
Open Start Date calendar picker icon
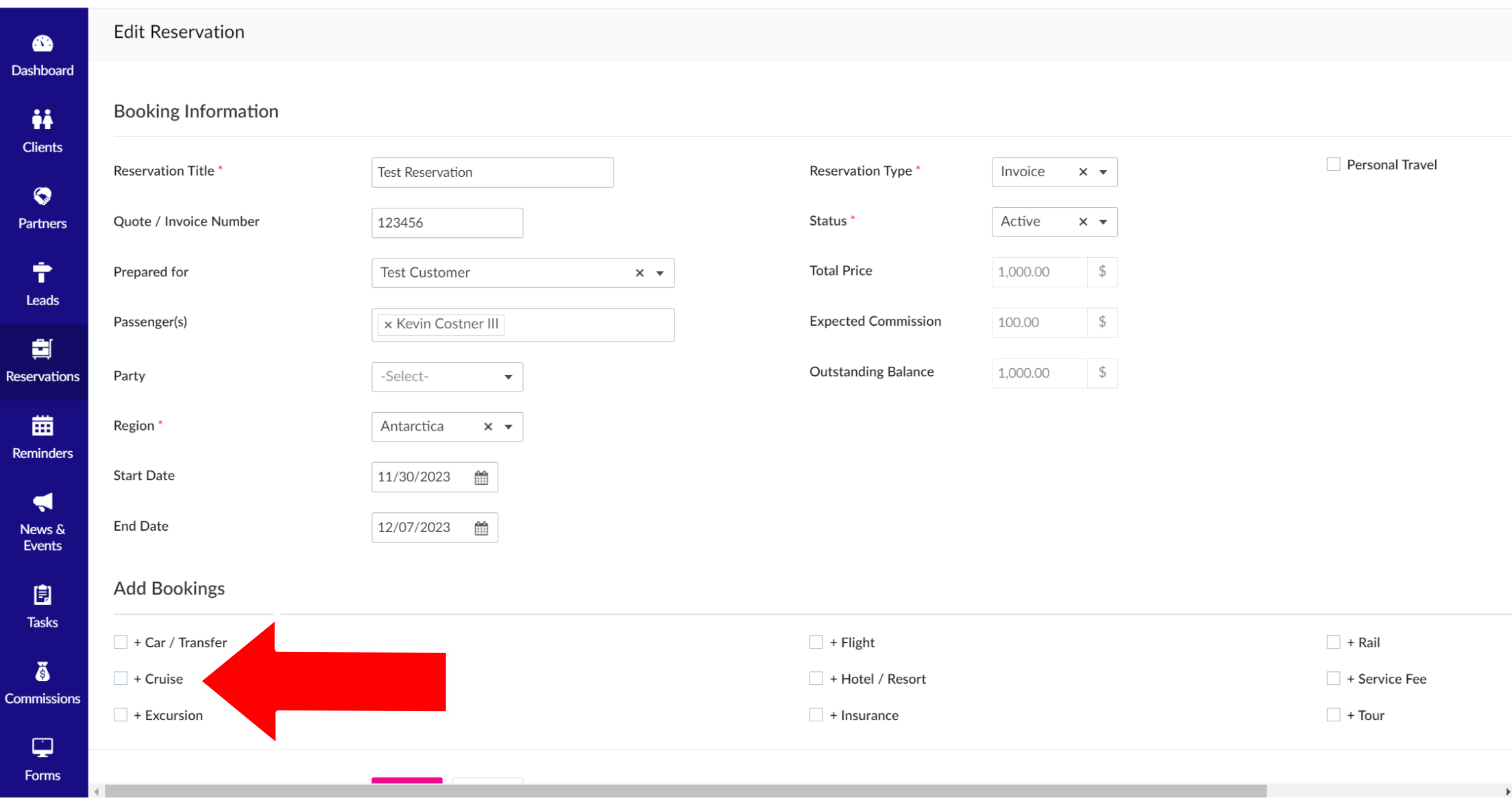481,477
